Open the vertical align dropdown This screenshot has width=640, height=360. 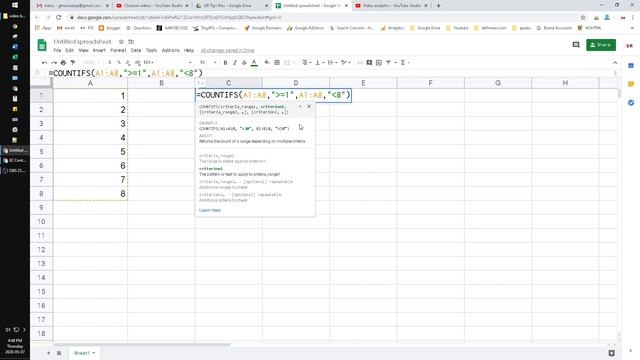319,62
